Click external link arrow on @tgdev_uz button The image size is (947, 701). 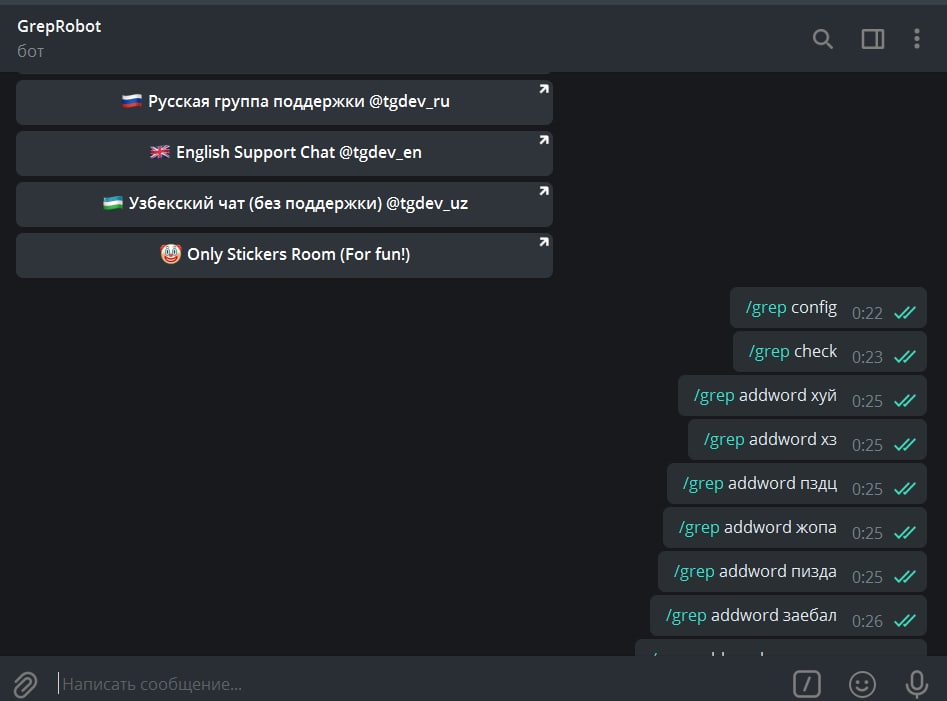tap(544, 191)
